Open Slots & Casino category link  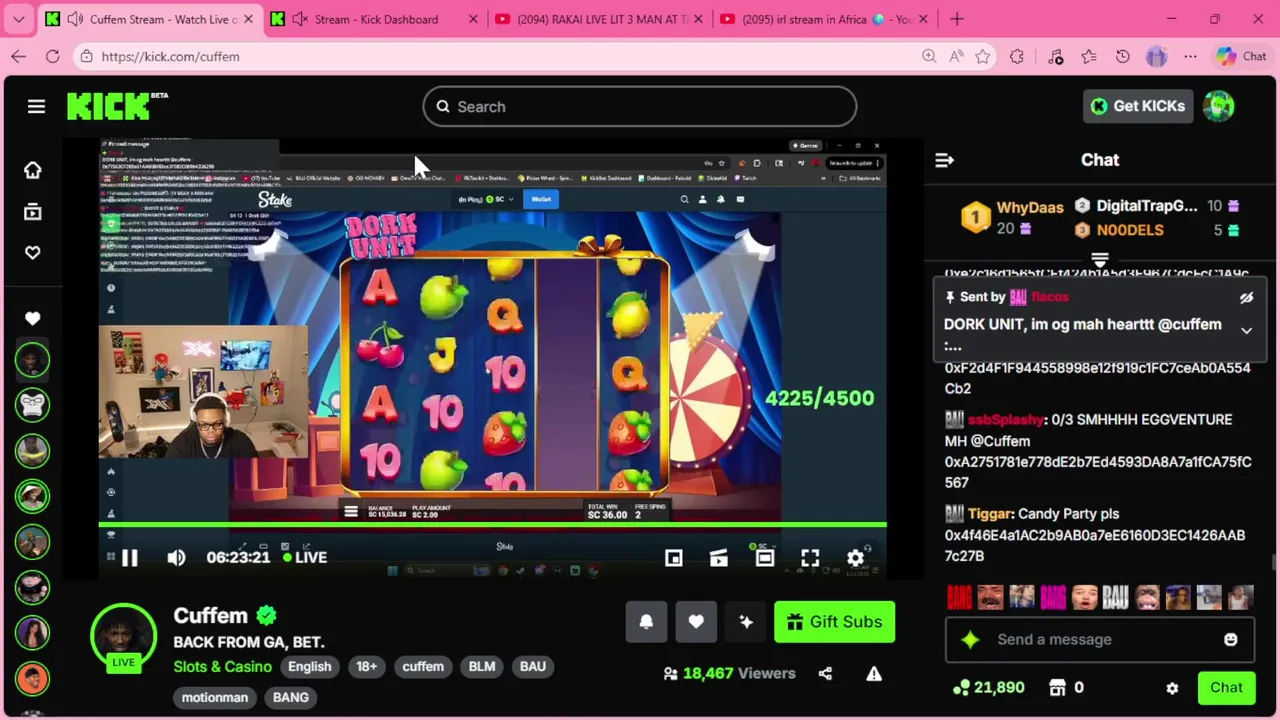point(222,666)
